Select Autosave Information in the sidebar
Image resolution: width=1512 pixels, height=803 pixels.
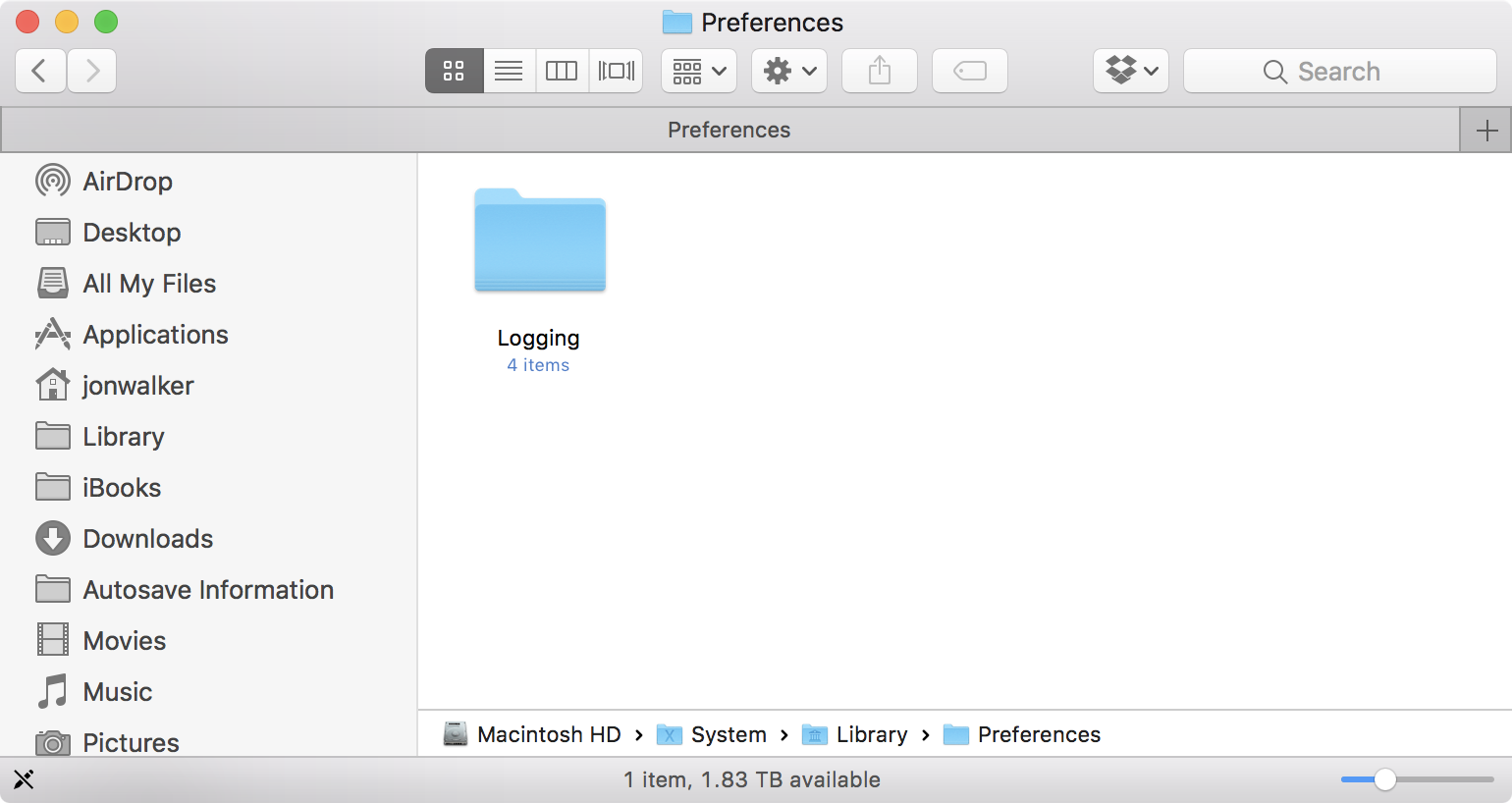pos(207,589)
